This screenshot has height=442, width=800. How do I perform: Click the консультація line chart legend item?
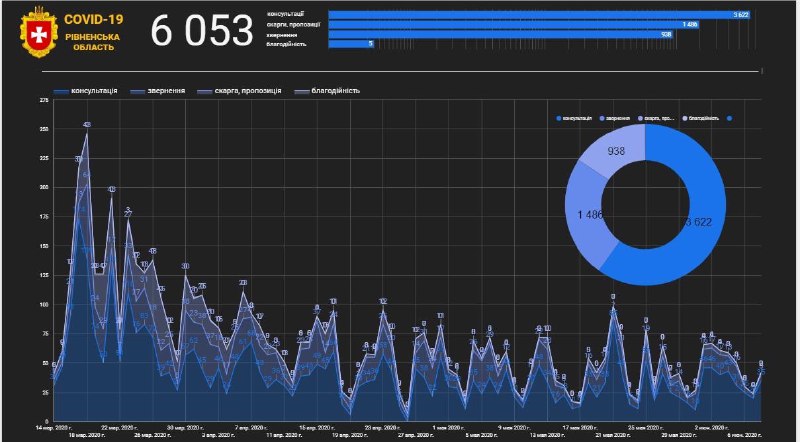tap(86, 90)
